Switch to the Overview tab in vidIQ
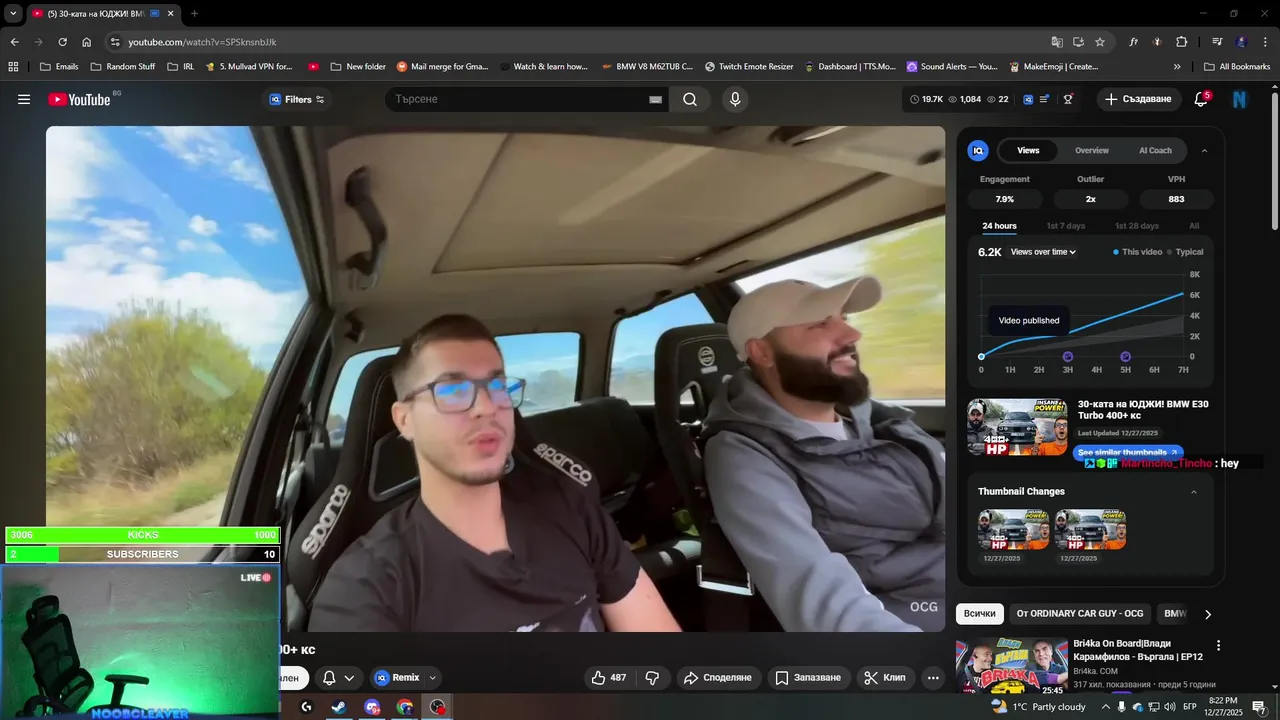Screen dimensions: 1280x720 click(x=1092, y=151)
